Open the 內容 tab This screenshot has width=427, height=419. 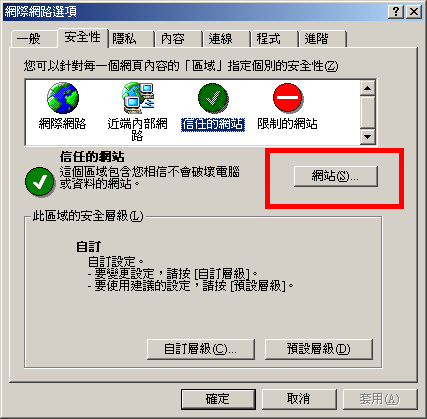tap(172, 39)
